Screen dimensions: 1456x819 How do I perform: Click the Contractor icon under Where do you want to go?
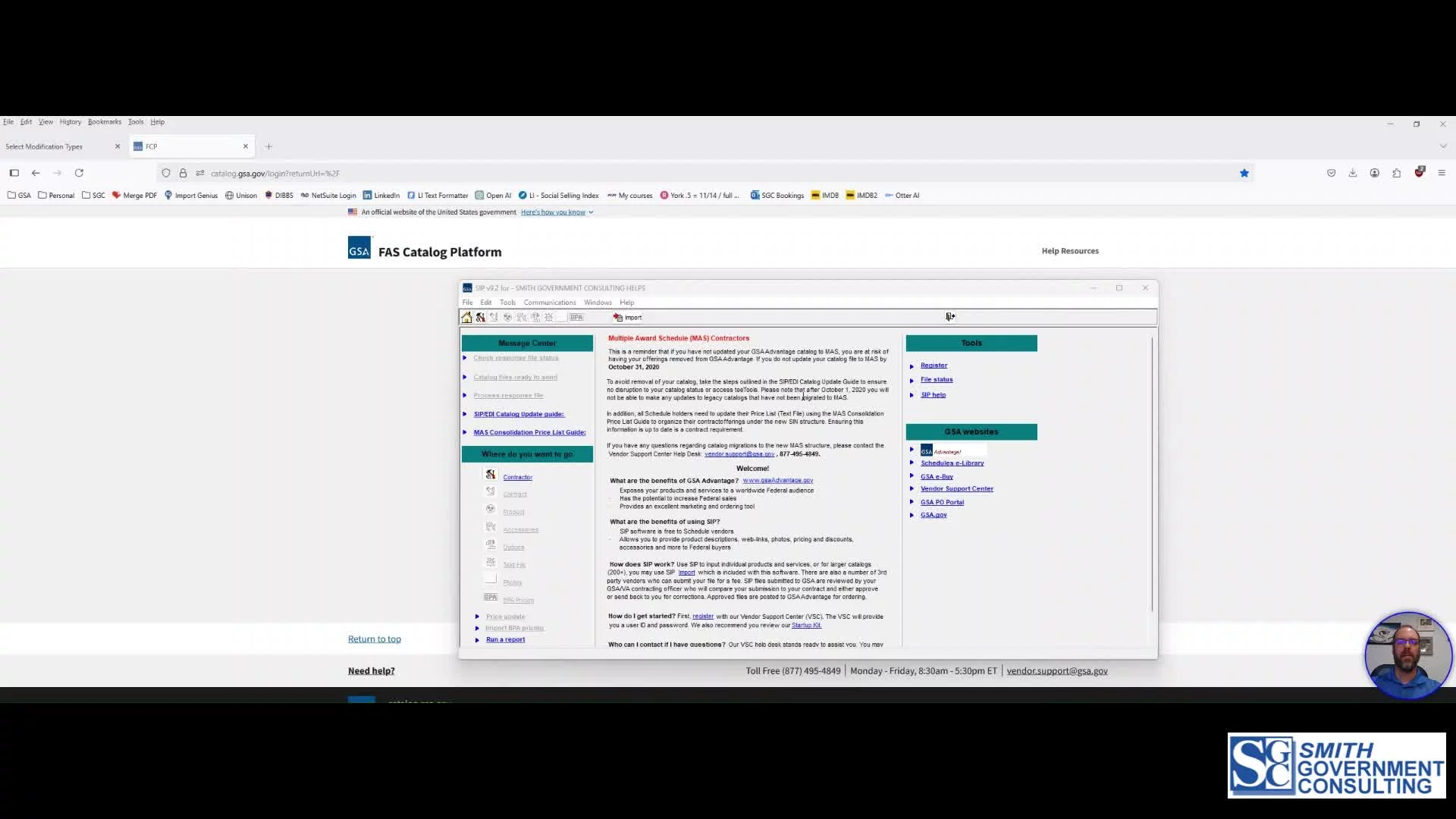(x=491, y=475)
